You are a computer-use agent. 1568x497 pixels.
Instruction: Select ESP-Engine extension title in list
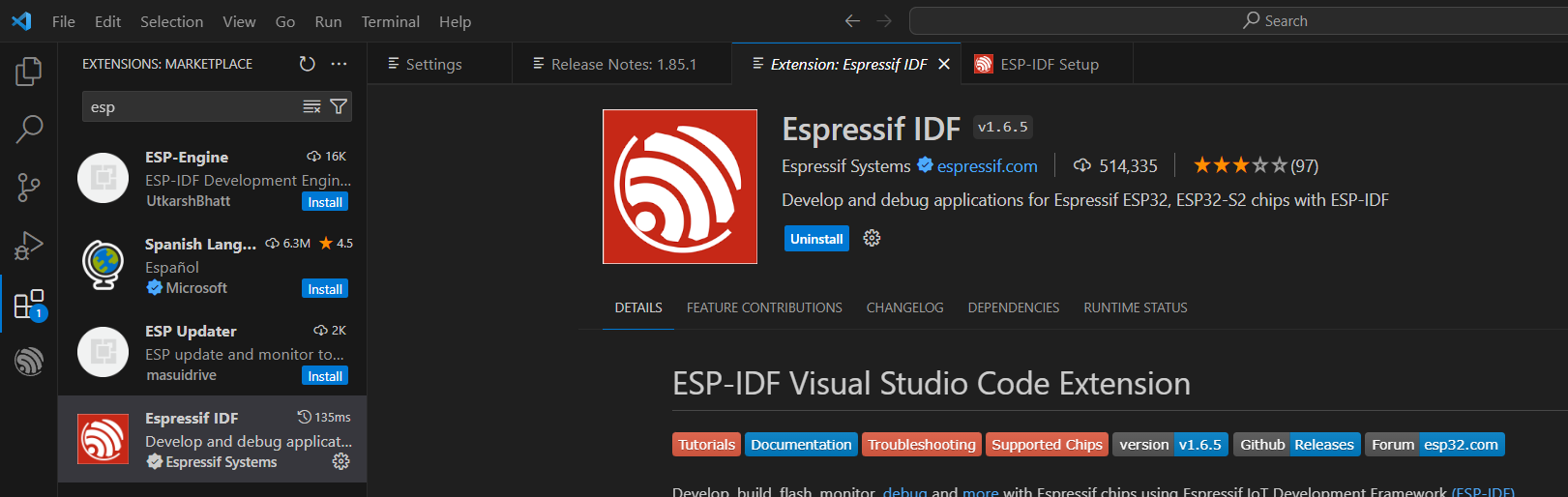187,157
